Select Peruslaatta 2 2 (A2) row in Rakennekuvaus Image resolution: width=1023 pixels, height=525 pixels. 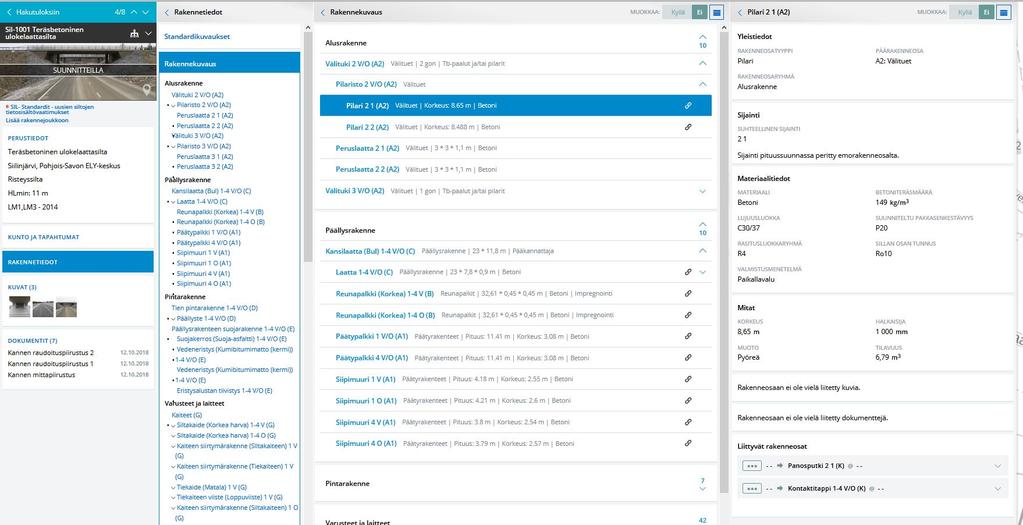(x=515, y=170)
